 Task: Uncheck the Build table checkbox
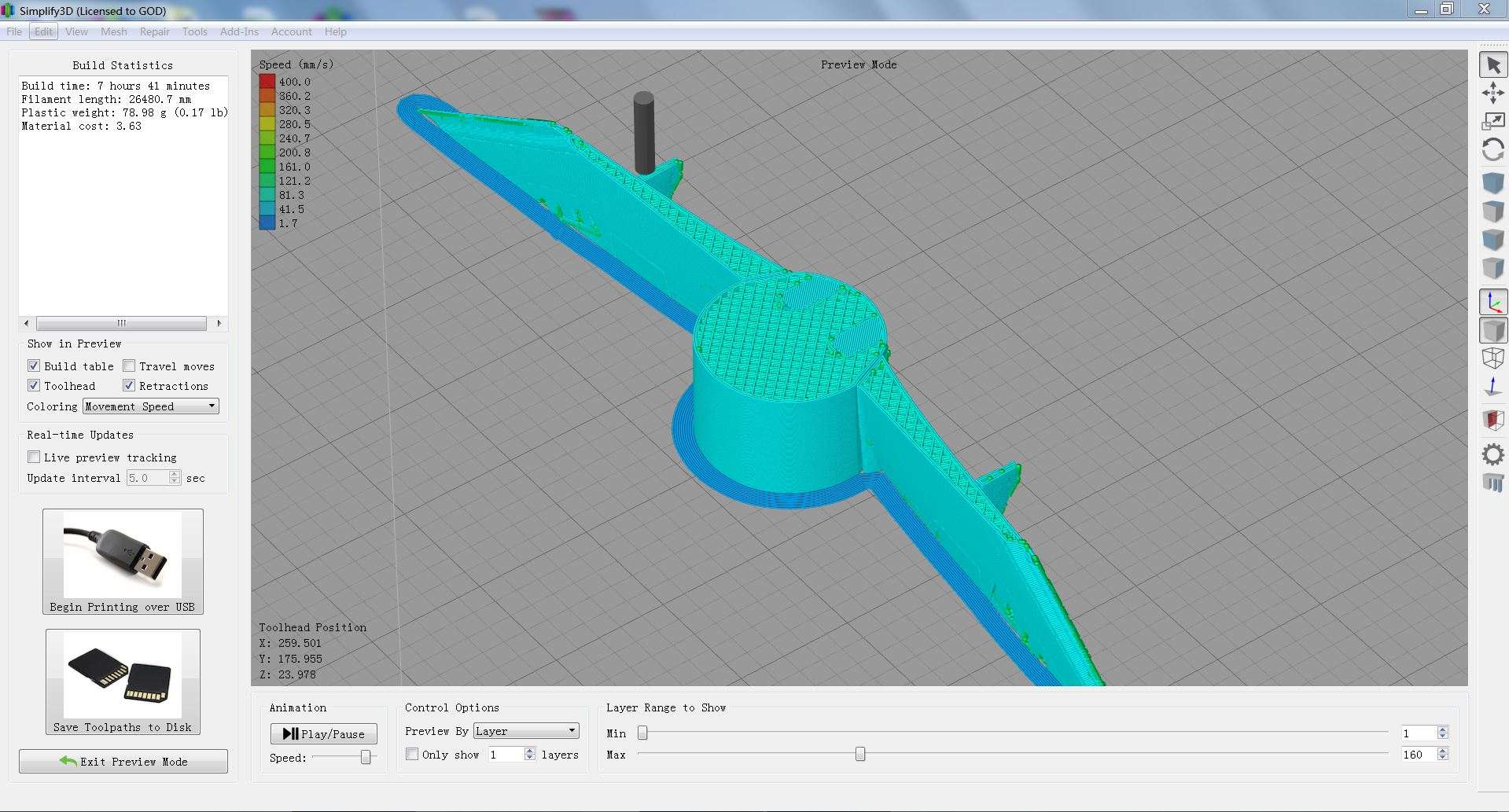pos(34,366)
